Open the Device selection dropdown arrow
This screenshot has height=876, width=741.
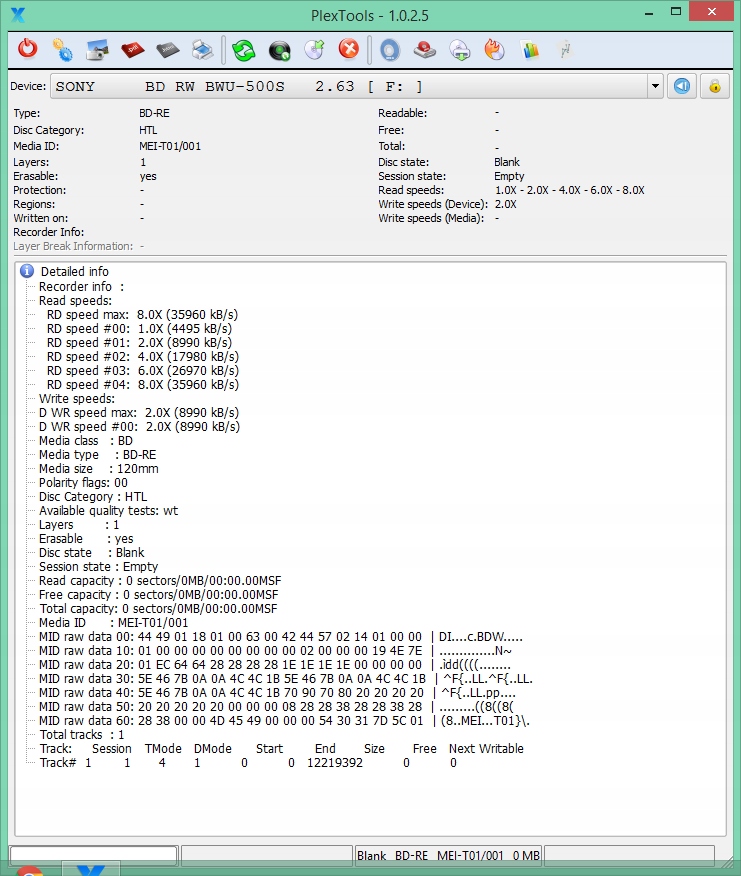click(x=655, y=86)
